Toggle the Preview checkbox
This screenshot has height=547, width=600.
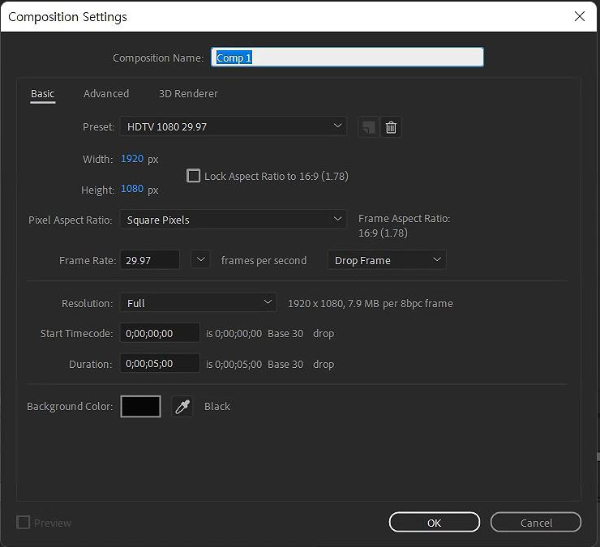(23, 523)
